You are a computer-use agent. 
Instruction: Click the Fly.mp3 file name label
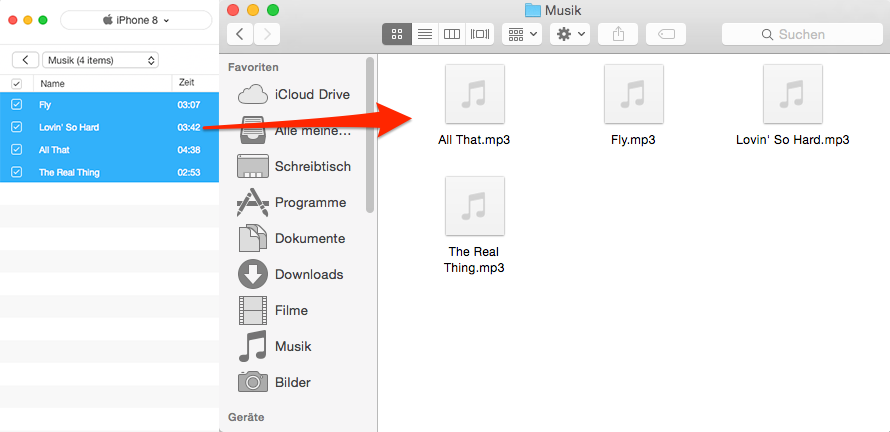click(x=633, y=140)
